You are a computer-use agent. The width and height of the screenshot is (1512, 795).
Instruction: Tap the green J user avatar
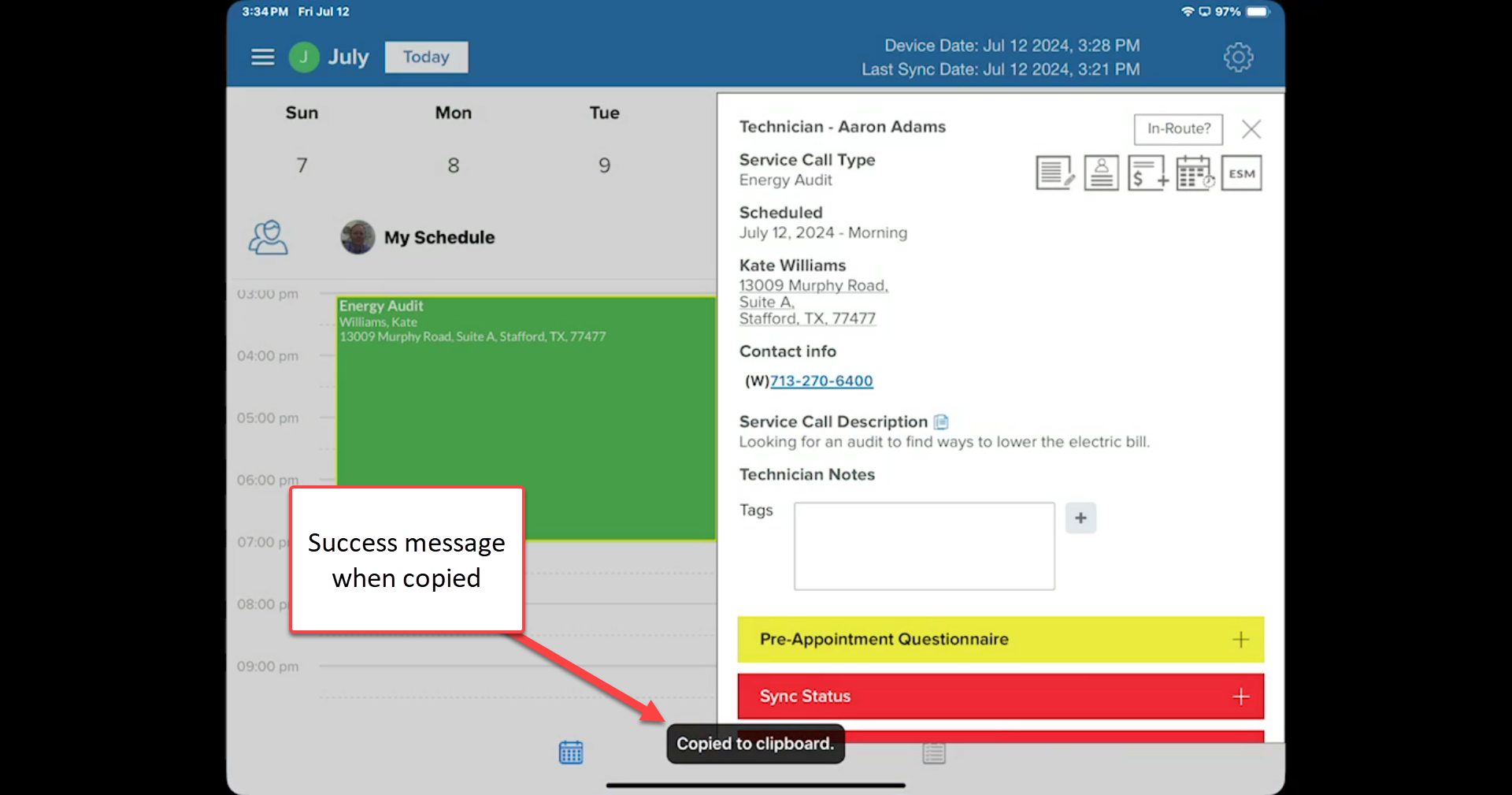pos(303,58)
